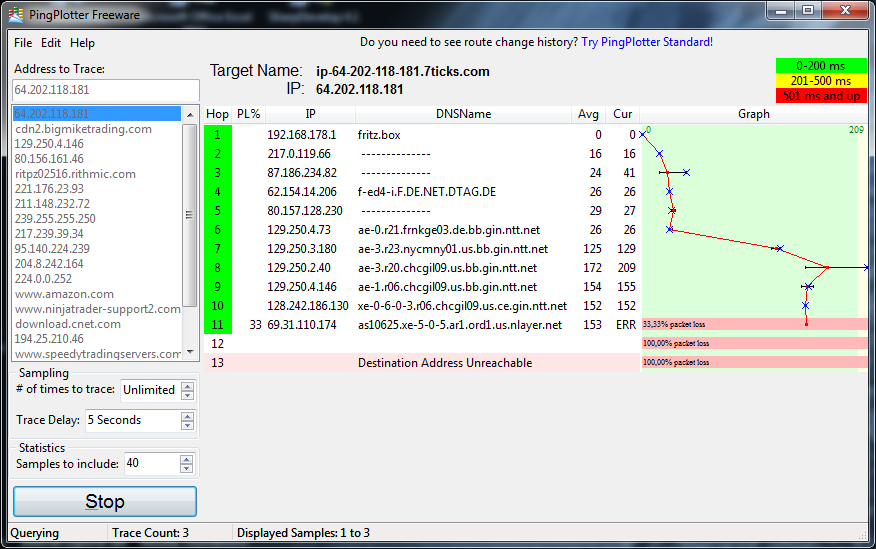
Task: Select 80.156.161.46 in the address list
Action: coord(97,159)
